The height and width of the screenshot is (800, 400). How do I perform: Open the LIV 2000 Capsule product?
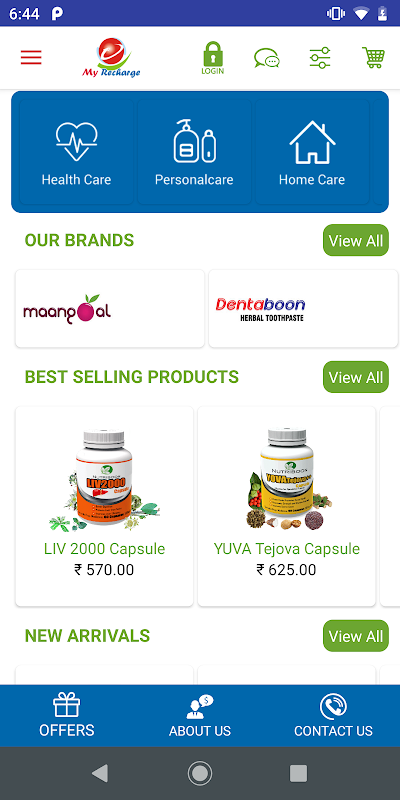click(105, 506)
